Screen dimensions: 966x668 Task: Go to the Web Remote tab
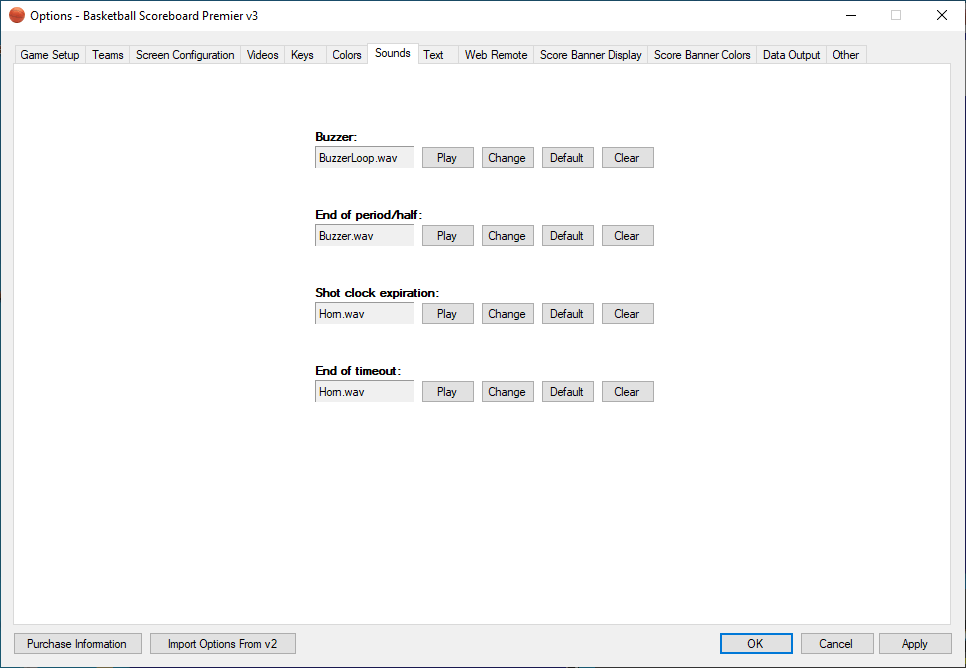pyautogui.click(x=496, y=55)
